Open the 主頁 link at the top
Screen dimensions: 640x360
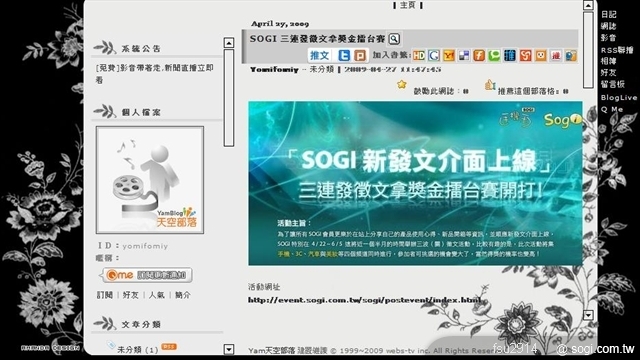[407, 5]
